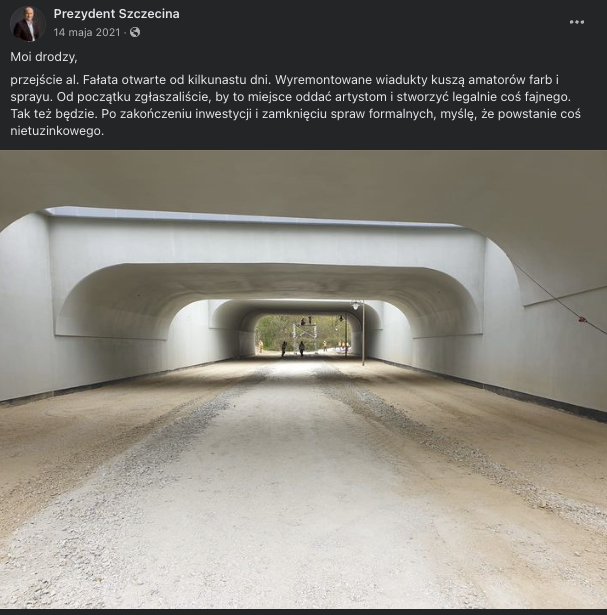607x615 pixels.
Task: Open the post permalink dated 14 maja 2021
Action: click(87, 32)
